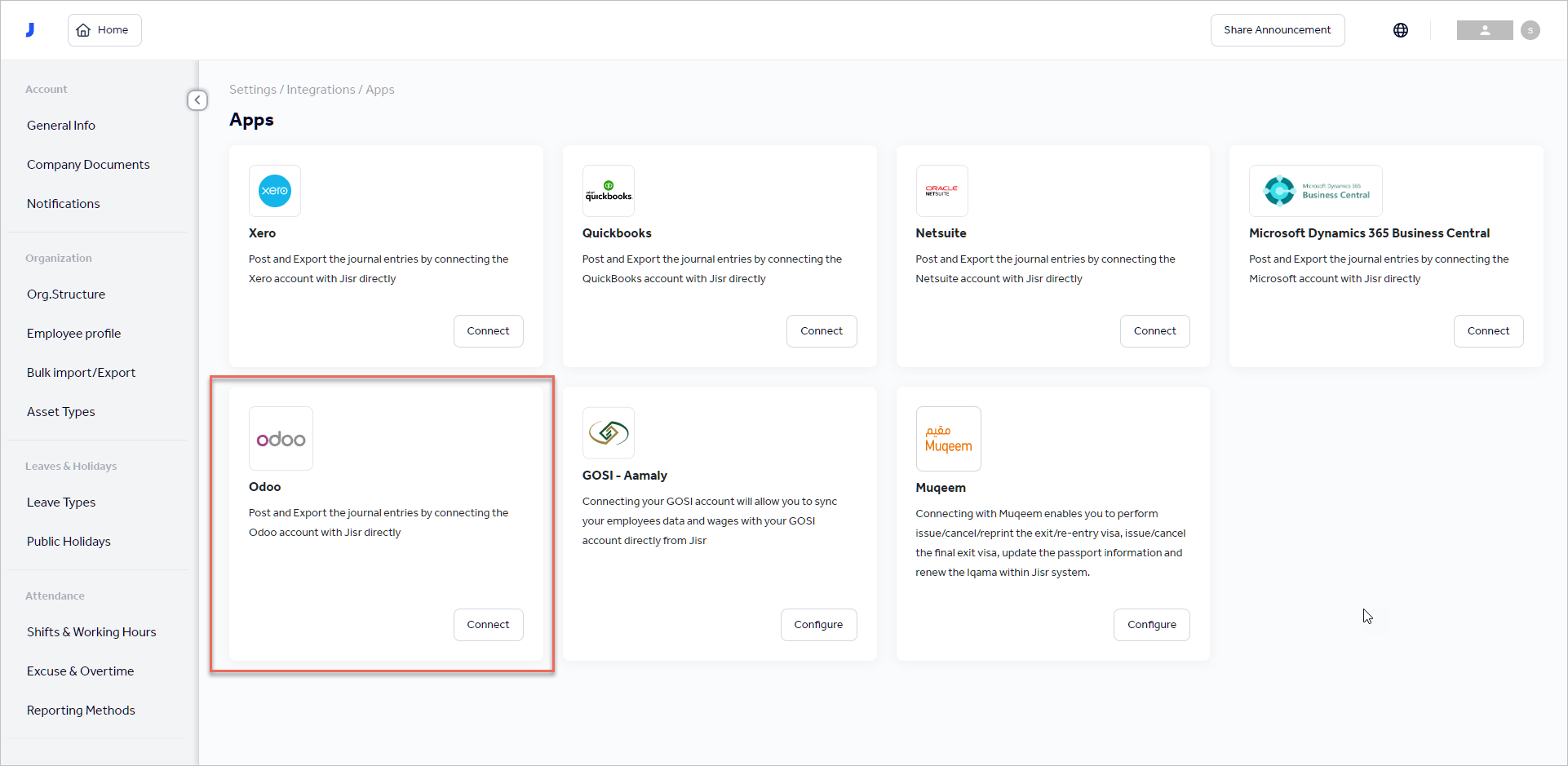Viewport: 1568px width, 766px height.
Task: Open the language globe icon
Action: coord(1401,29)
